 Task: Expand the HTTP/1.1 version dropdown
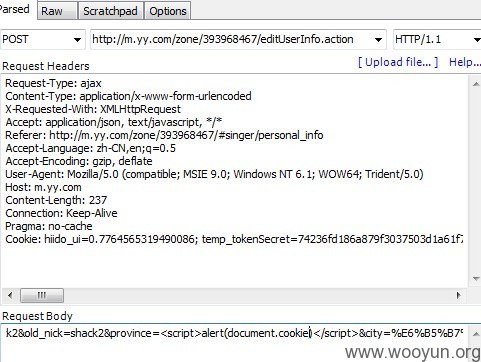pos(476,40)
